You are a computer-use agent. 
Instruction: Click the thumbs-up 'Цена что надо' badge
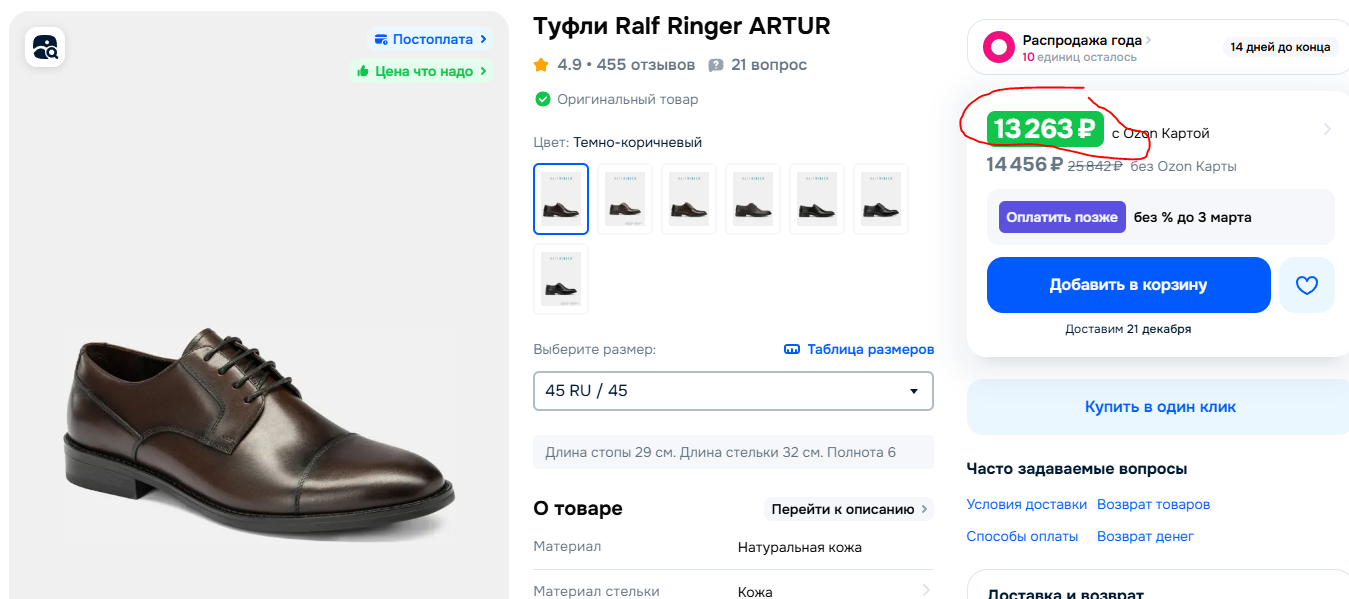coord(422,71)
